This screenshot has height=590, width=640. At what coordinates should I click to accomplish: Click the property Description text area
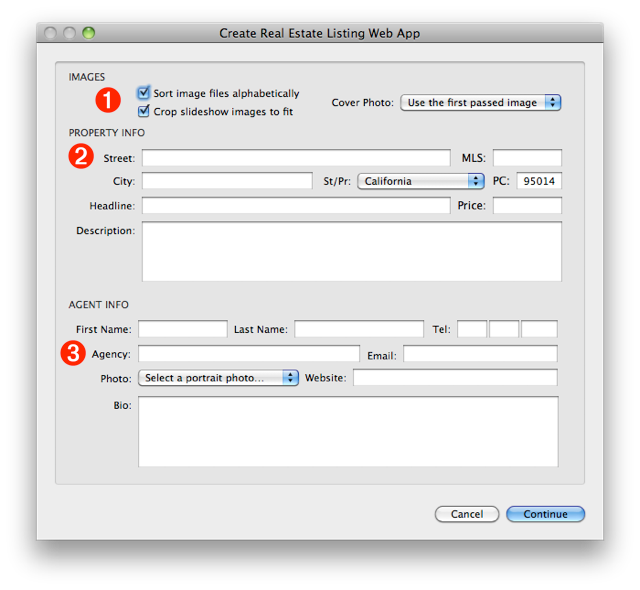[x=352, y=251]
